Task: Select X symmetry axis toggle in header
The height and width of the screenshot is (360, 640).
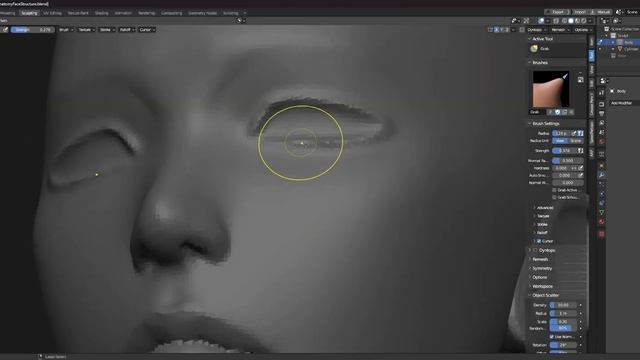Action: click(x=497, y=30)
